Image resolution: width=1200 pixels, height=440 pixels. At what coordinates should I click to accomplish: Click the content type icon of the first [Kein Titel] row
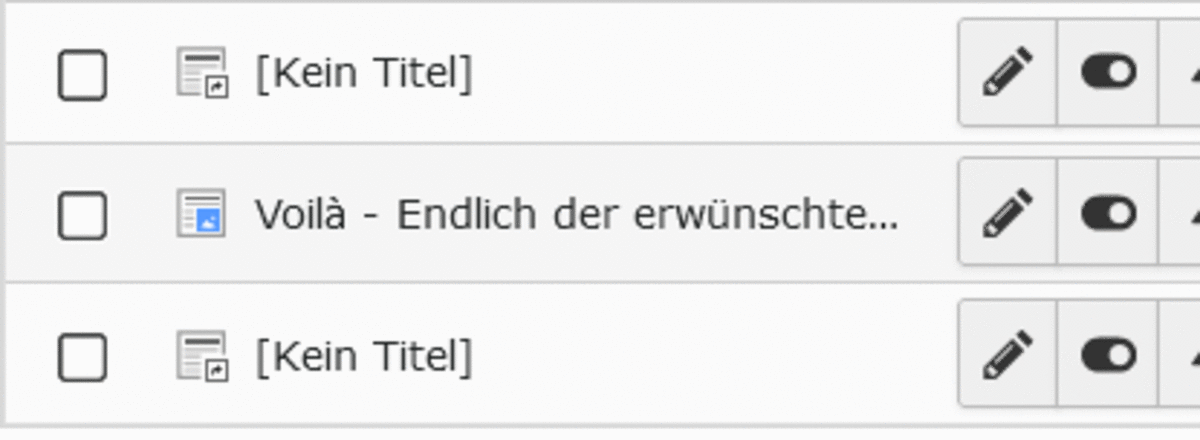pos(202,74)
